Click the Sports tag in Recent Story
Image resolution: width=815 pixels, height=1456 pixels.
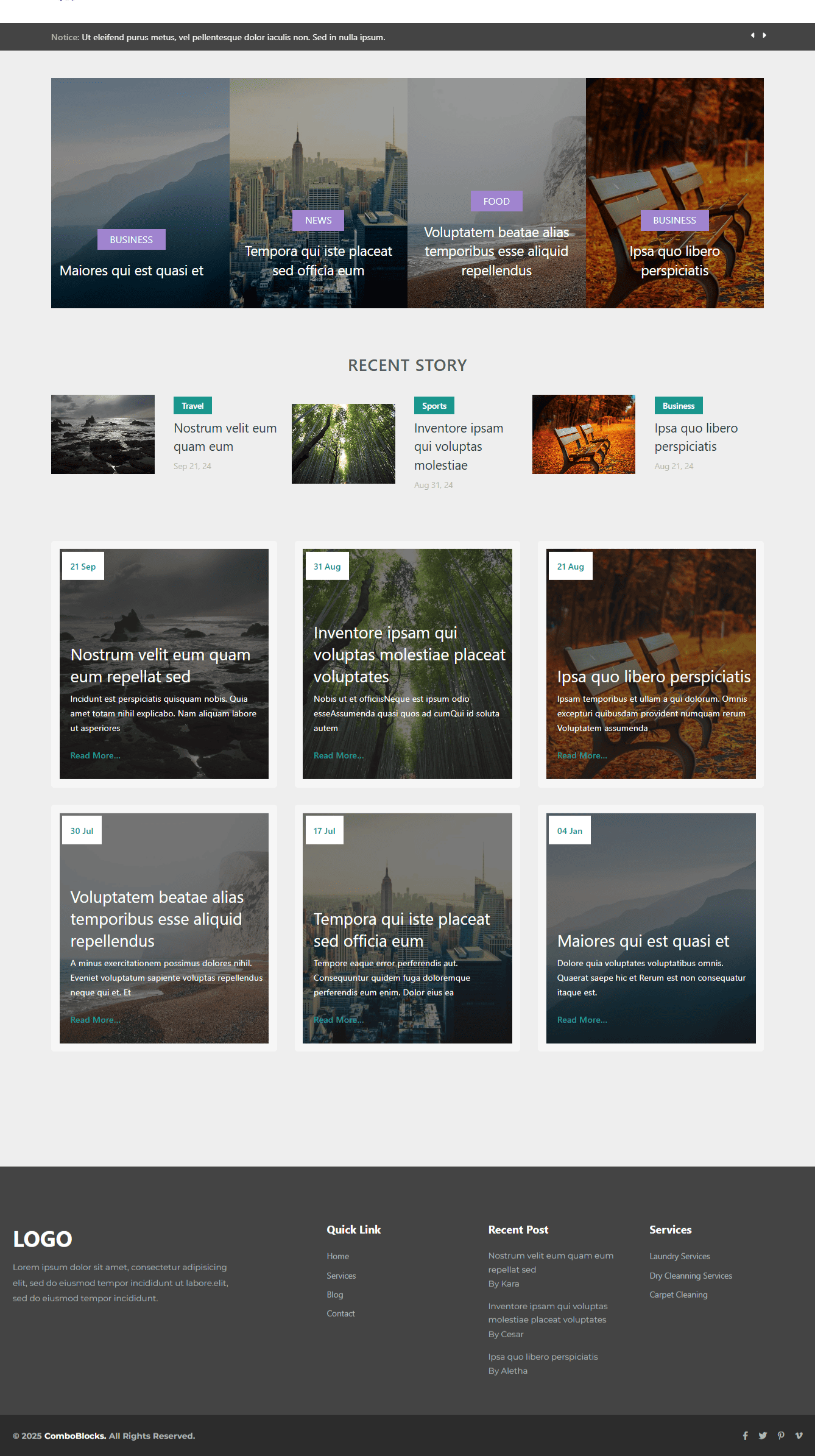pyautogui.click(x=434, y=406)
